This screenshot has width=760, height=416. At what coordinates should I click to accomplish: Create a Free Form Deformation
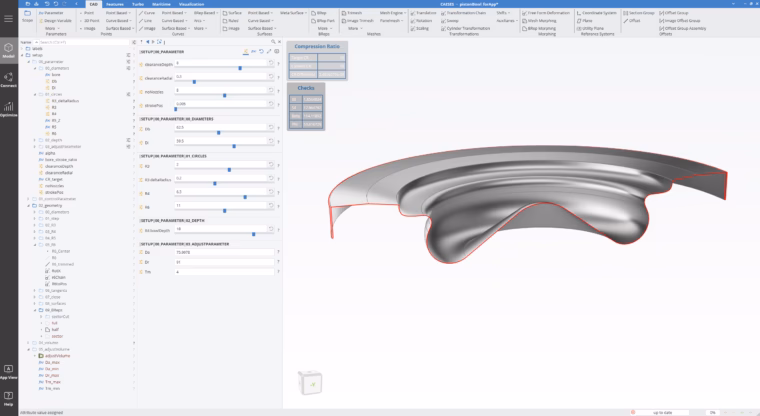(x=546, y=13)
